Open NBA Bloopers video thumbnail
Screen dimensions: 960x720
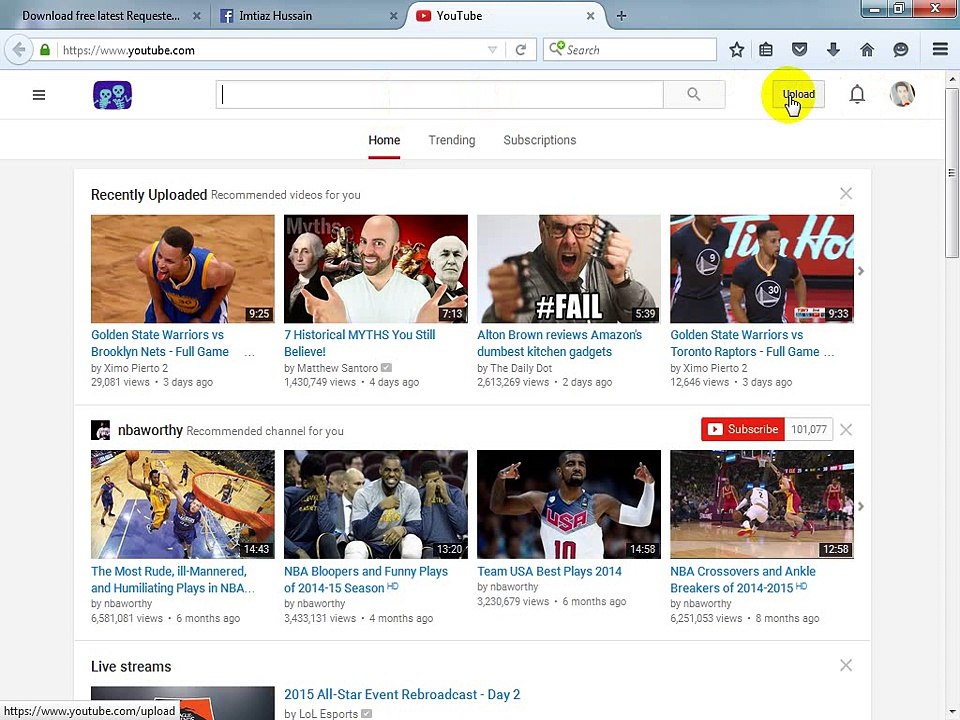pos(376,504)
